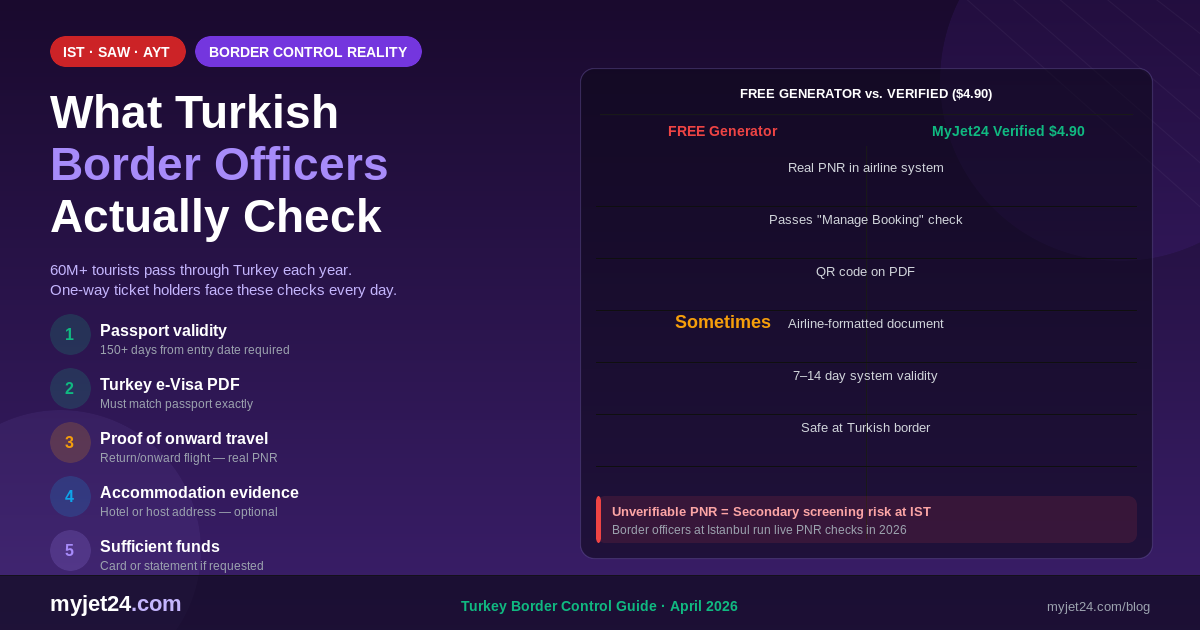The height and width of the screenshot is (630, 1200).
Task: Click the Unverifiable PNR warning box
Action: click(x=866, y=520)
